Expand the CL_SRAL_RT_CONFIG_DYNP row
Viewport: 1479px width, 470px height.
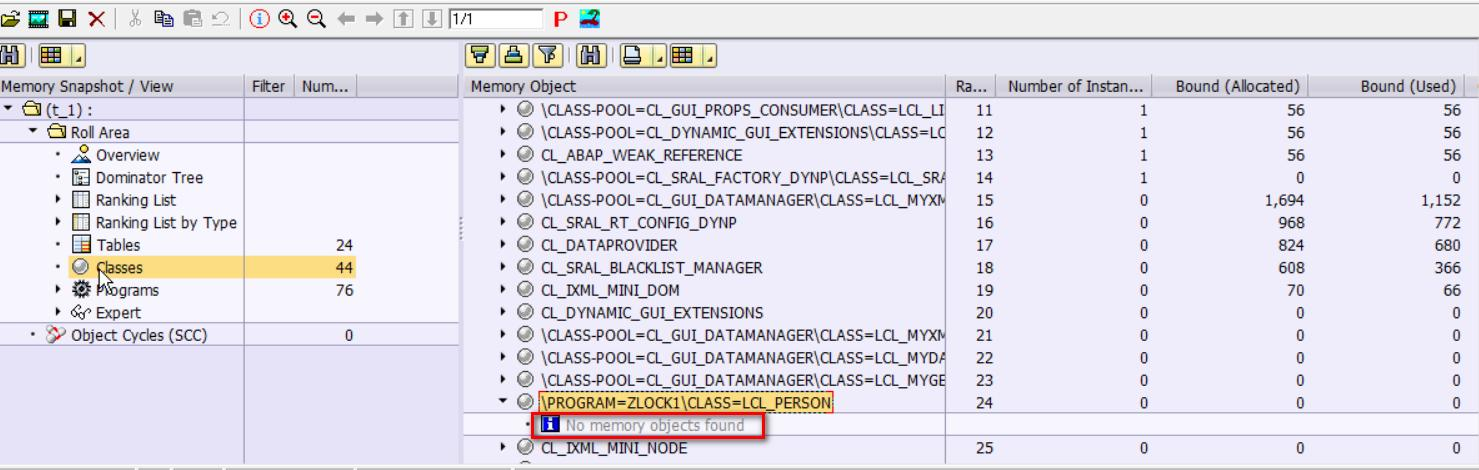click(504, 223)
